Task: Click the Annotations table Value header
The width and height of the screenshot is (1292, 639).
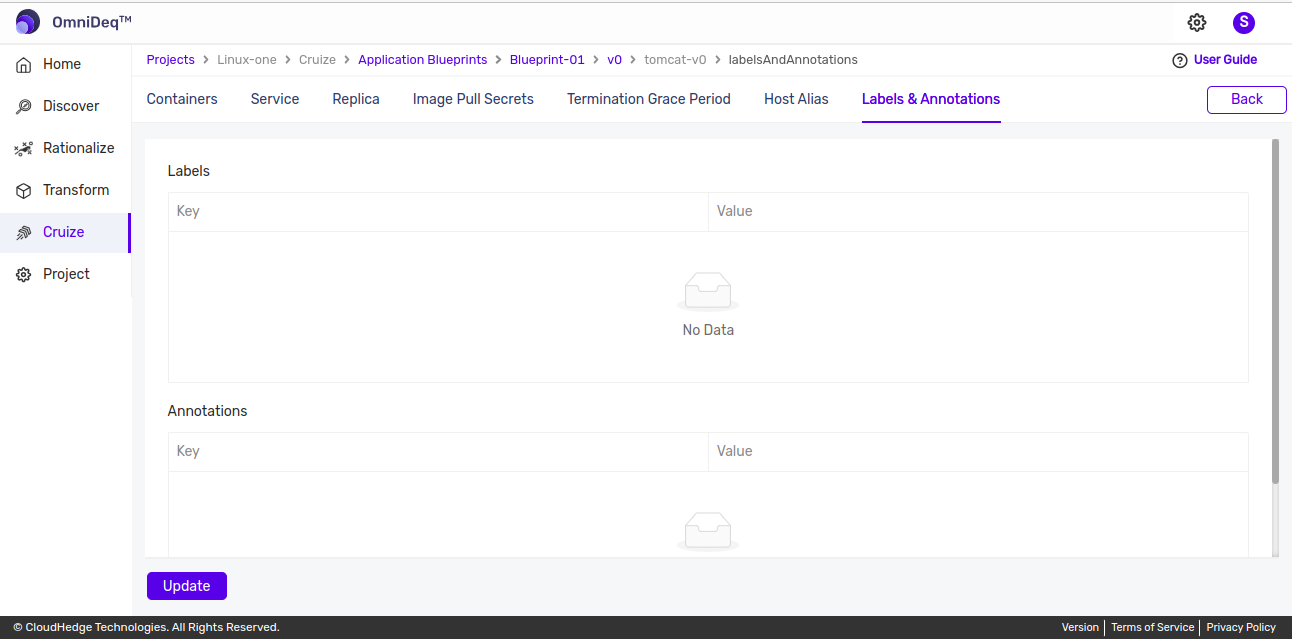Action: (x=978, y=452)
